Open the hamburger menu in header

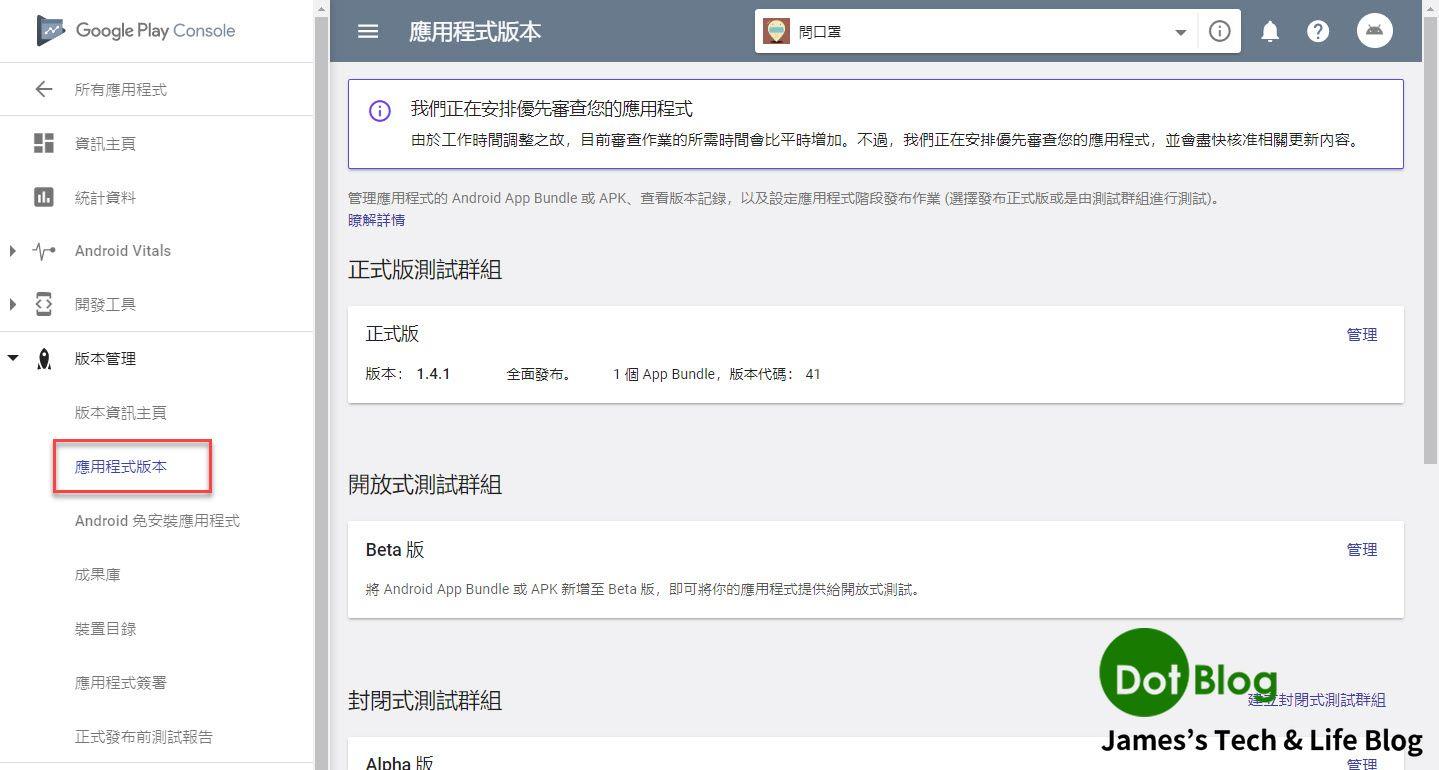coord(368,31)
